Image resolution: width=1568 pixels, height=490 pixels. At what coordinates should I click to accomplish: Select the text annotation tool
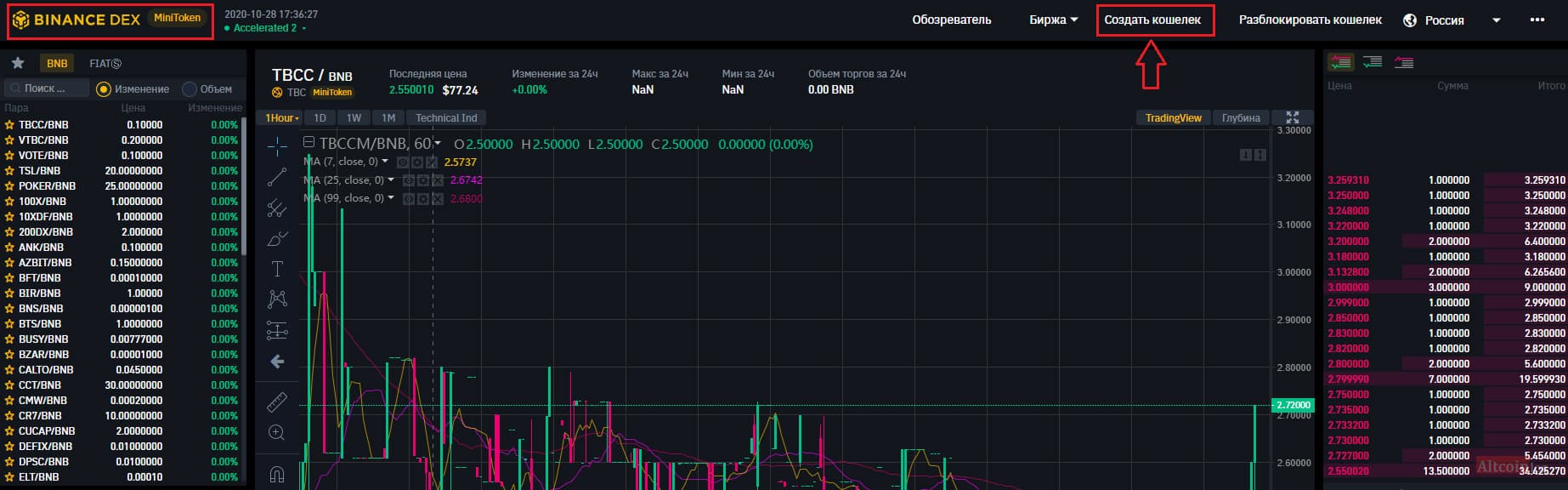pyautogui.click(x=277, y=270)
